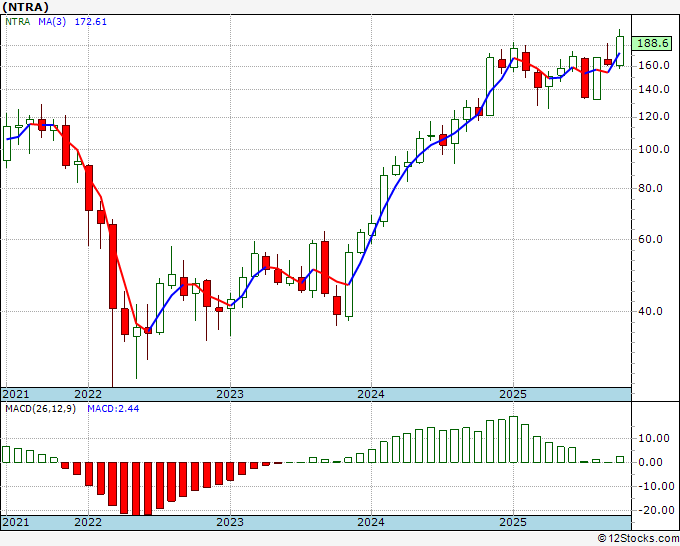Open the 12Stocks.com copyright link

point(638,539)
